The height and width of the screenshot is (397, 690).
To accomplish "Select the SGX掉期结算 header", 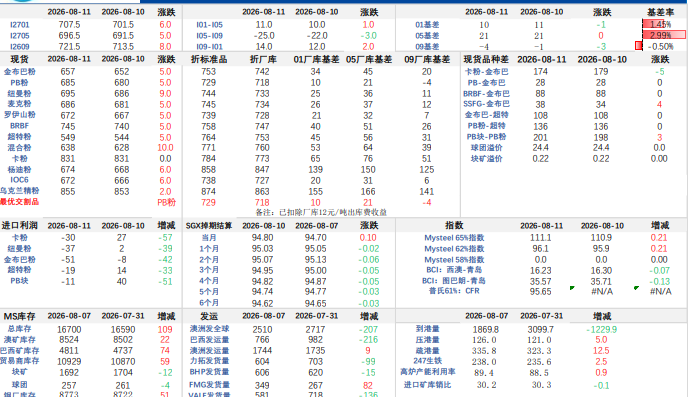I will coord(209,225).
